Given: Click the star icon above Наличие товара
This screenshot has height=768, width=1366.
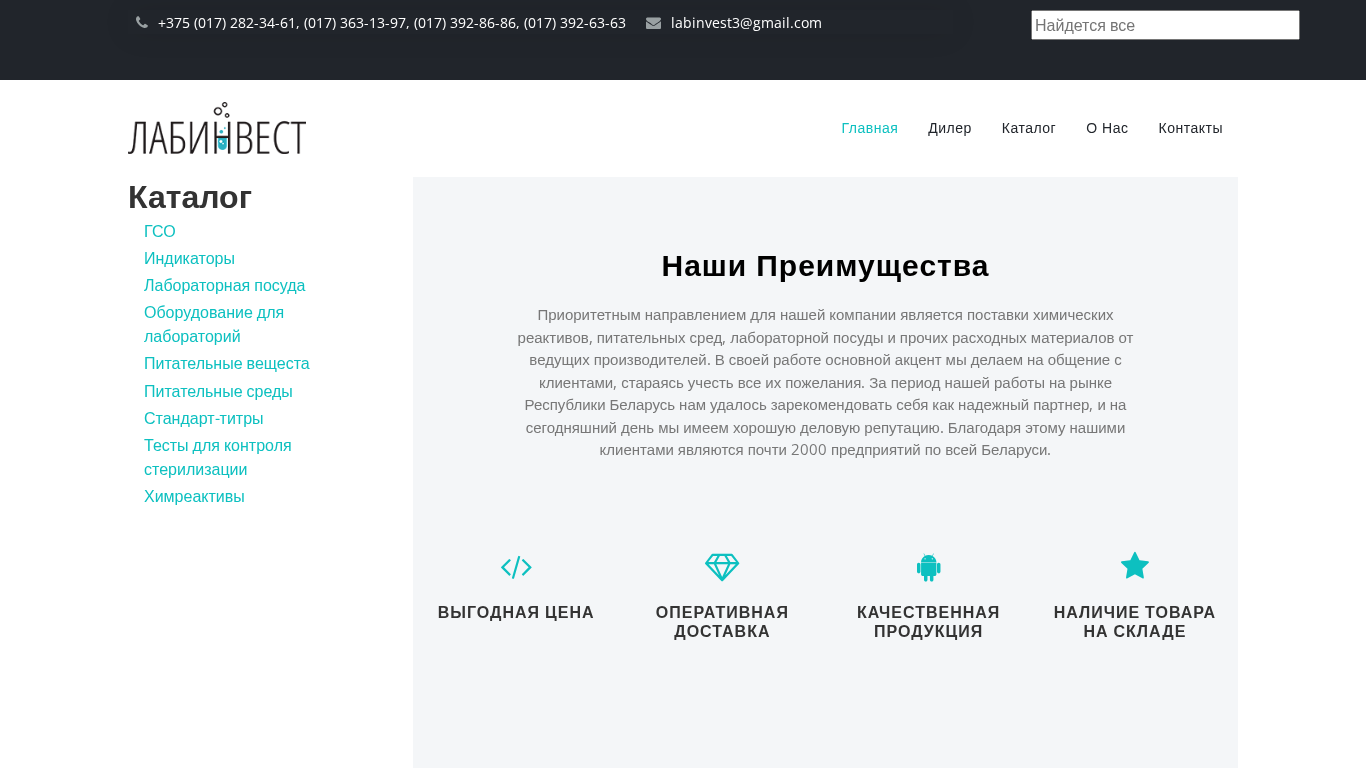Looking at the screenshot, I should 1134,566.
